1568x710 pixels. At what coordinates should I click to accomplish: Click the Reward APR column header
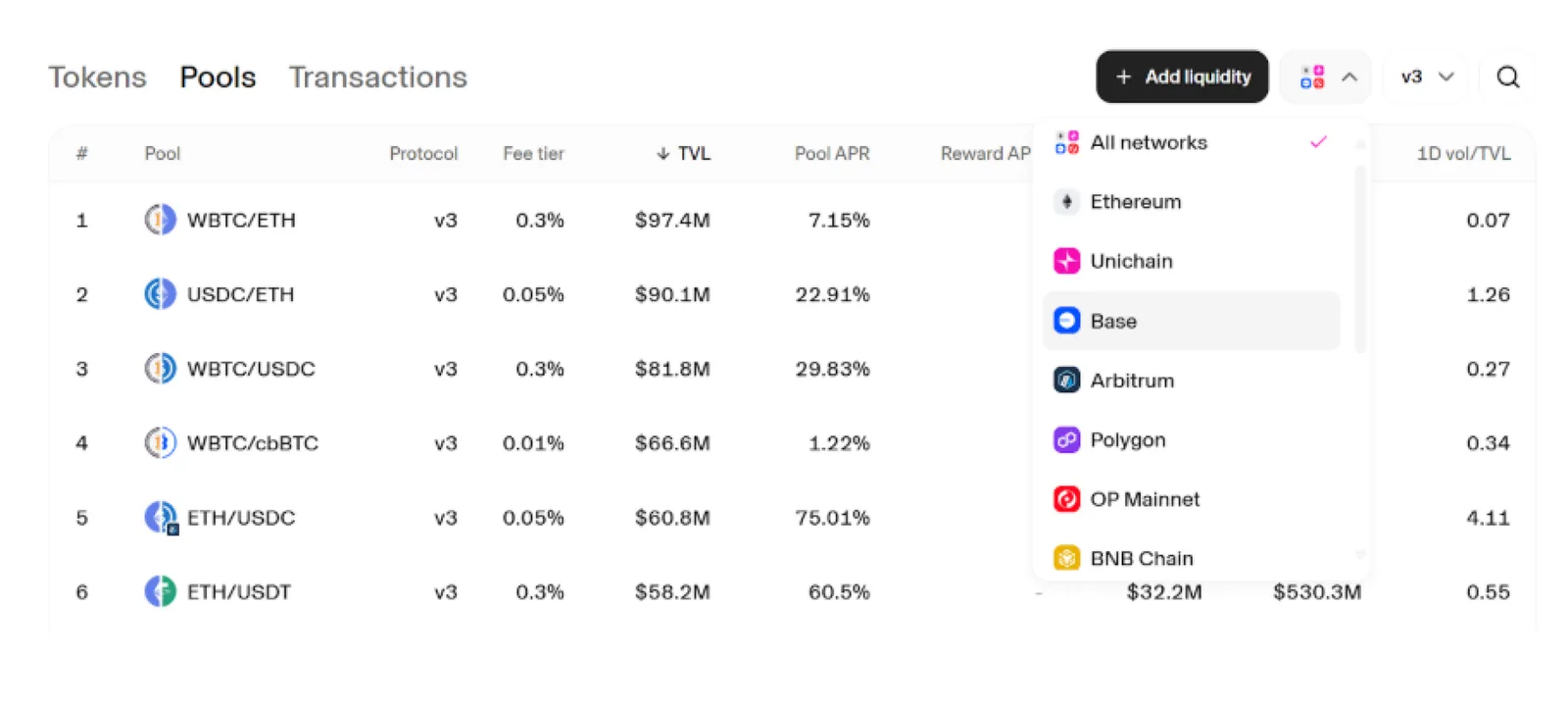click(x=986, y=153)
